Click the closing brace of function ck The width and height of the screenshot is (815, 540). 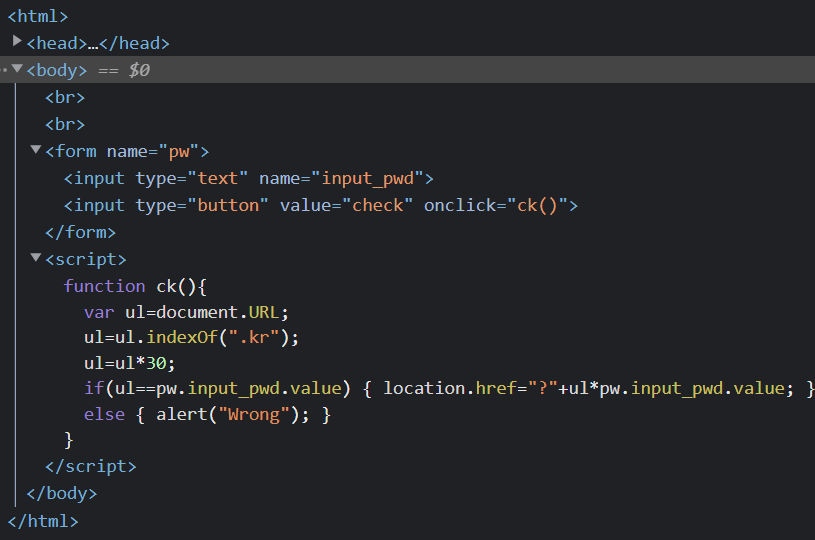coord(69,440)
